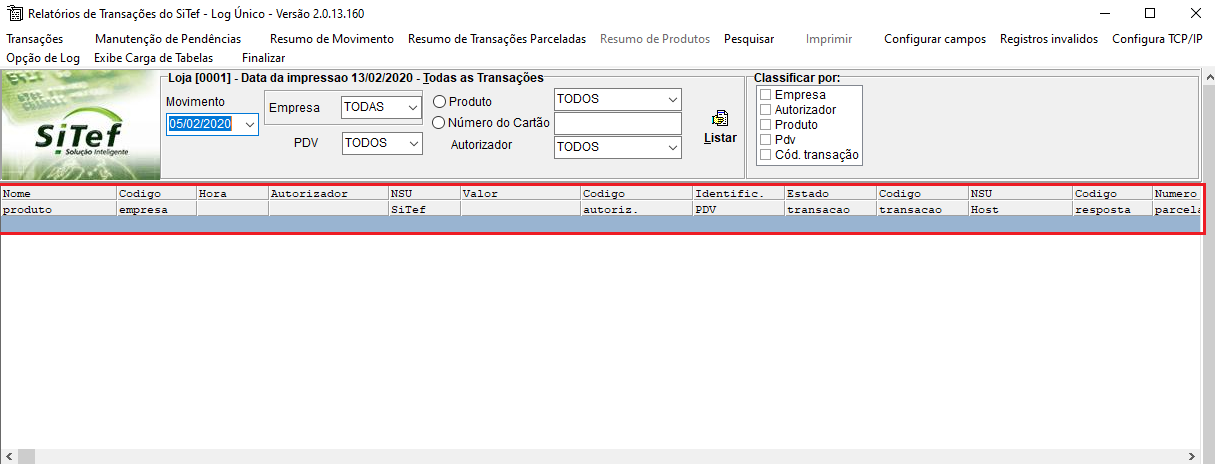Open the Movimento date dropdown
Screen dimensions: 1215x464
tap(249, 124)
